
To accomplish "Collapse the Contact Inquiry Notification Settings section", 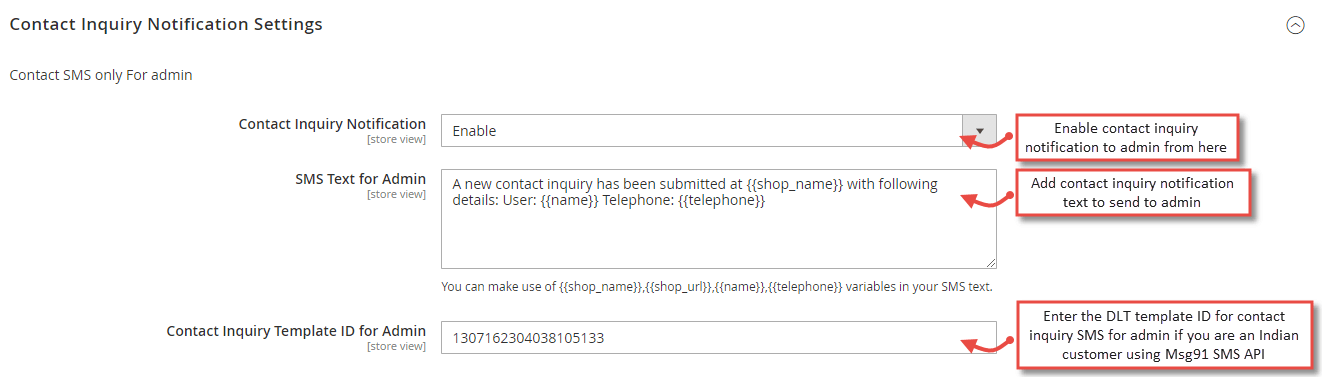I will (x=1295, y=26).
